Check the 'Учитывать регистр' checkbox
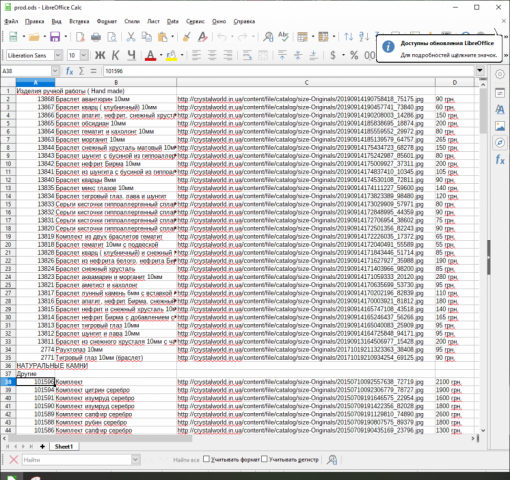 coord(264,459)
